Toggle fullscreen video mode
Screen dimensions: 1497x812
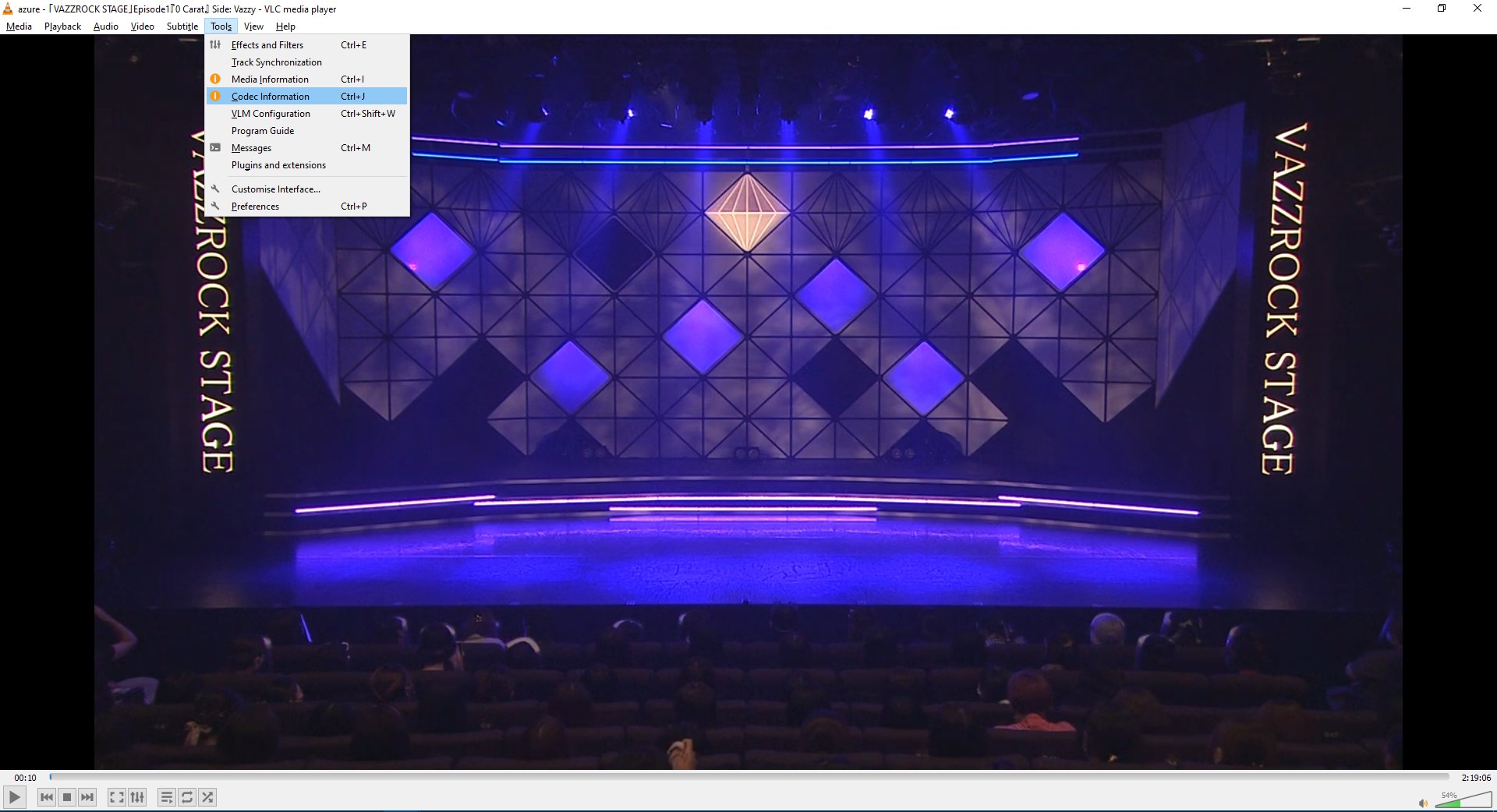tap(117, 797)
